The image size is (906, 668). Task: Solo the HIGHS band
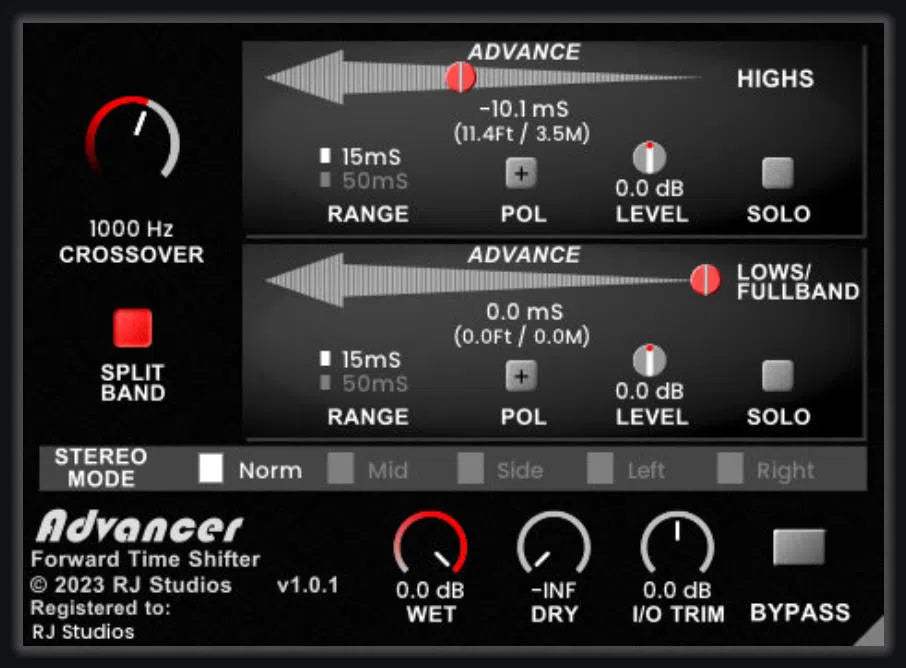(x=777, y=172)
